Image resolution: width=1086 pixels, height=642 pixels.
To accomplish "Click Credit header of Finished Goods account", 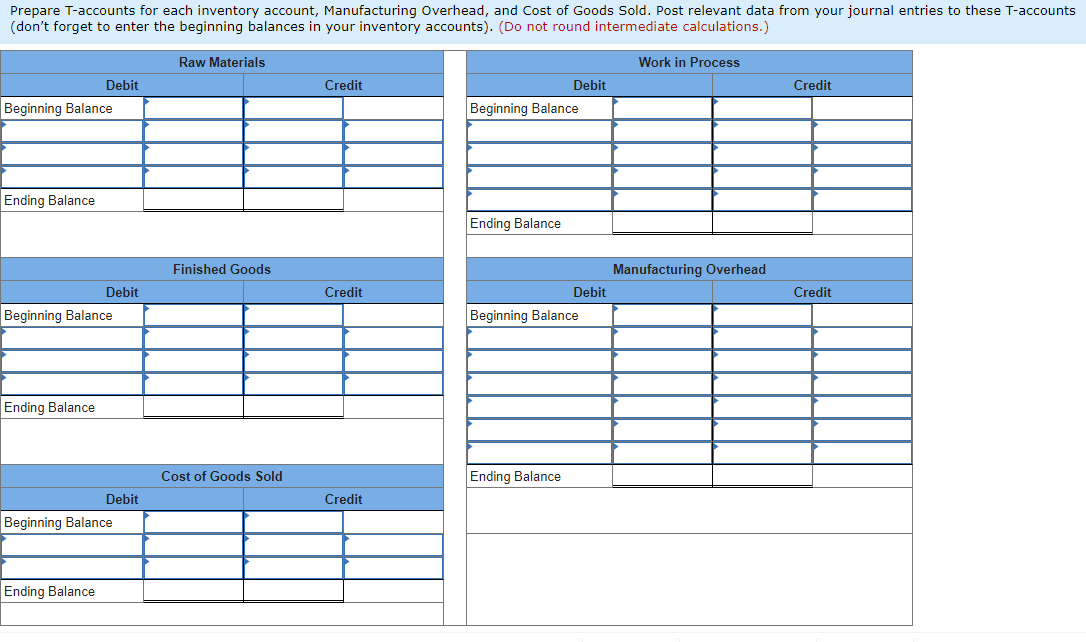I will (344, 292).
